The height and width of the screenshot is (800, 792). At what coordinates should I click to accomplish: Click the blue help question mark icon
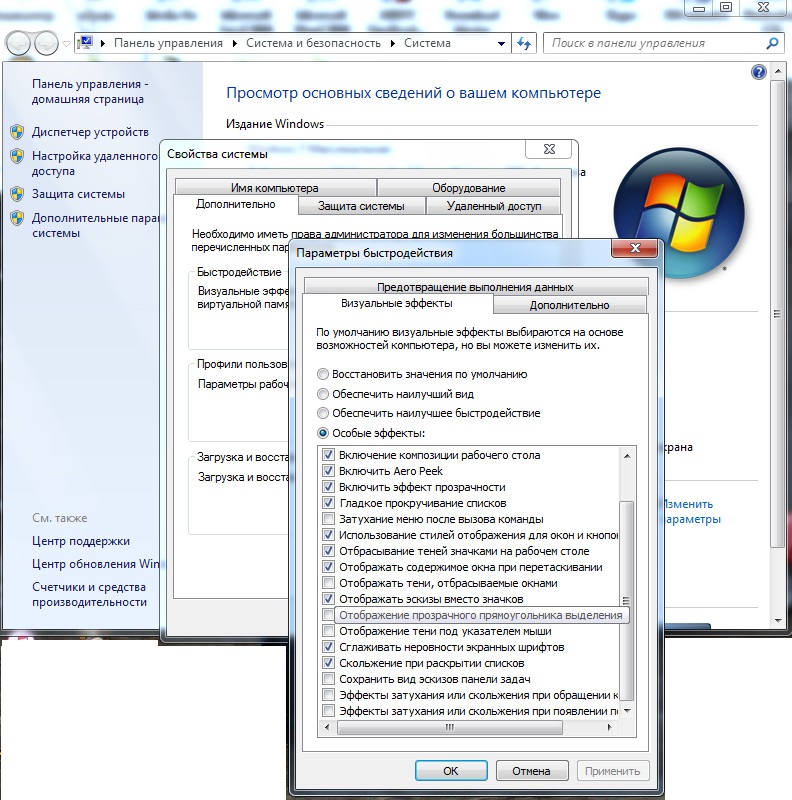pyautogui.click(x=758, y=73)
